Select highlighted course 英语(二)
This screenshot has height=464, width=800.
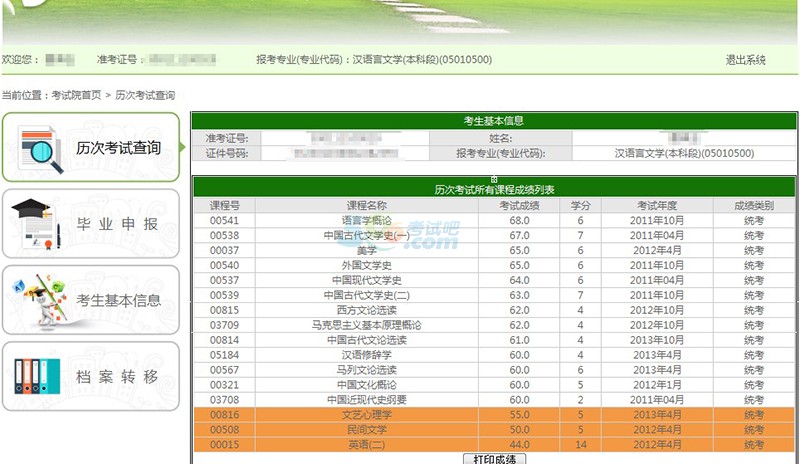367,445
